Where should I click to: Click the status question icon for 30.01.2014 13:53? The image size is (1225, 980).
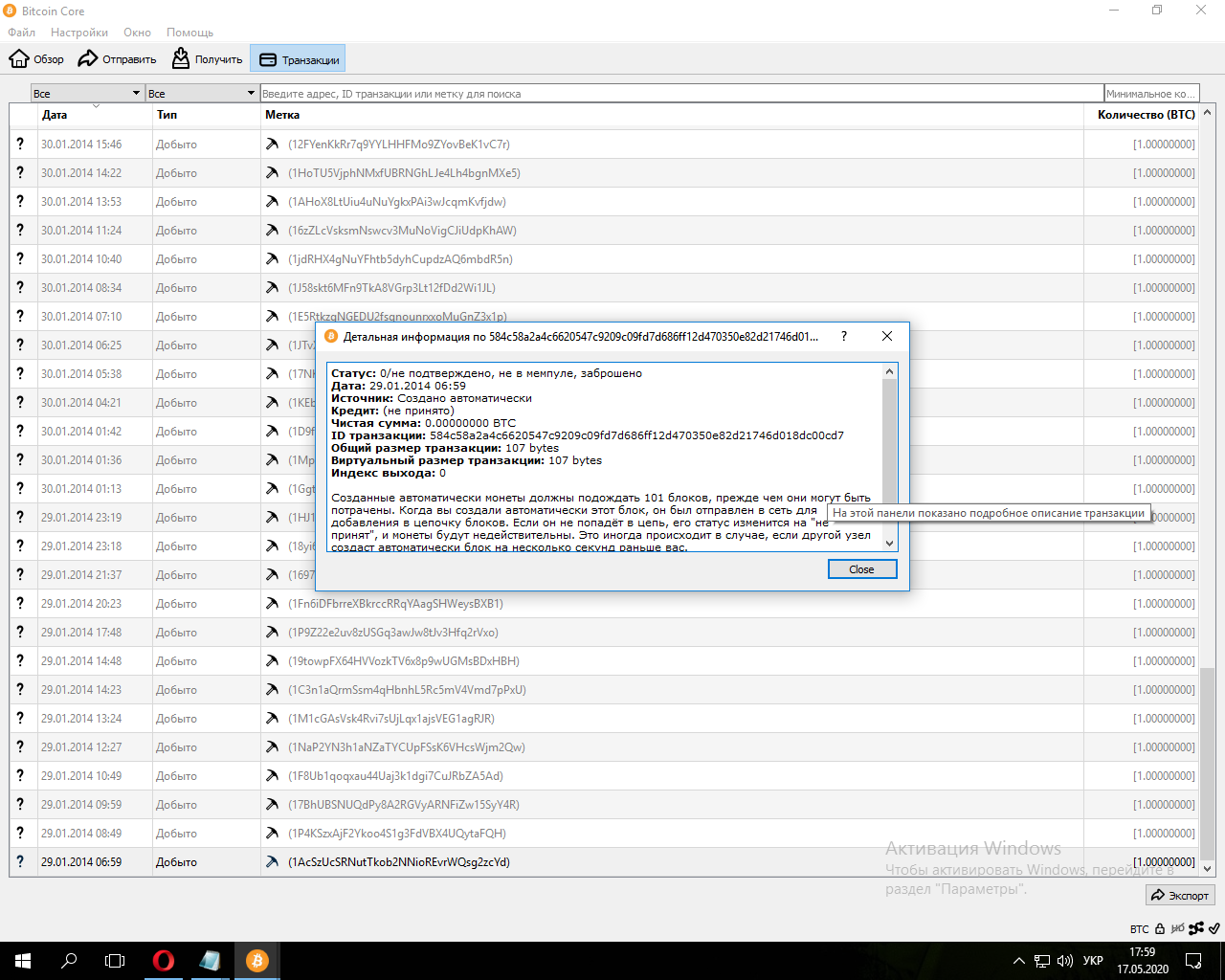20,202
